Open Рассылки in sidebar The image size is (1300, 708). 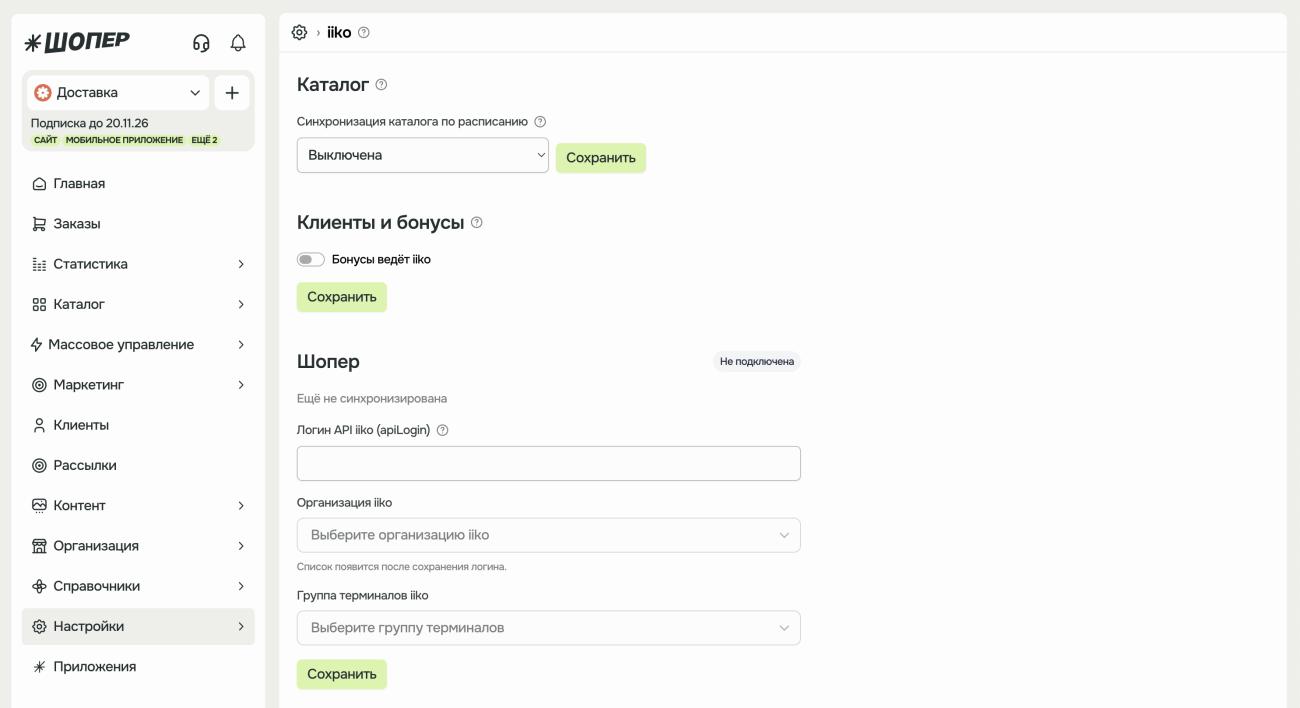(138, 465)
